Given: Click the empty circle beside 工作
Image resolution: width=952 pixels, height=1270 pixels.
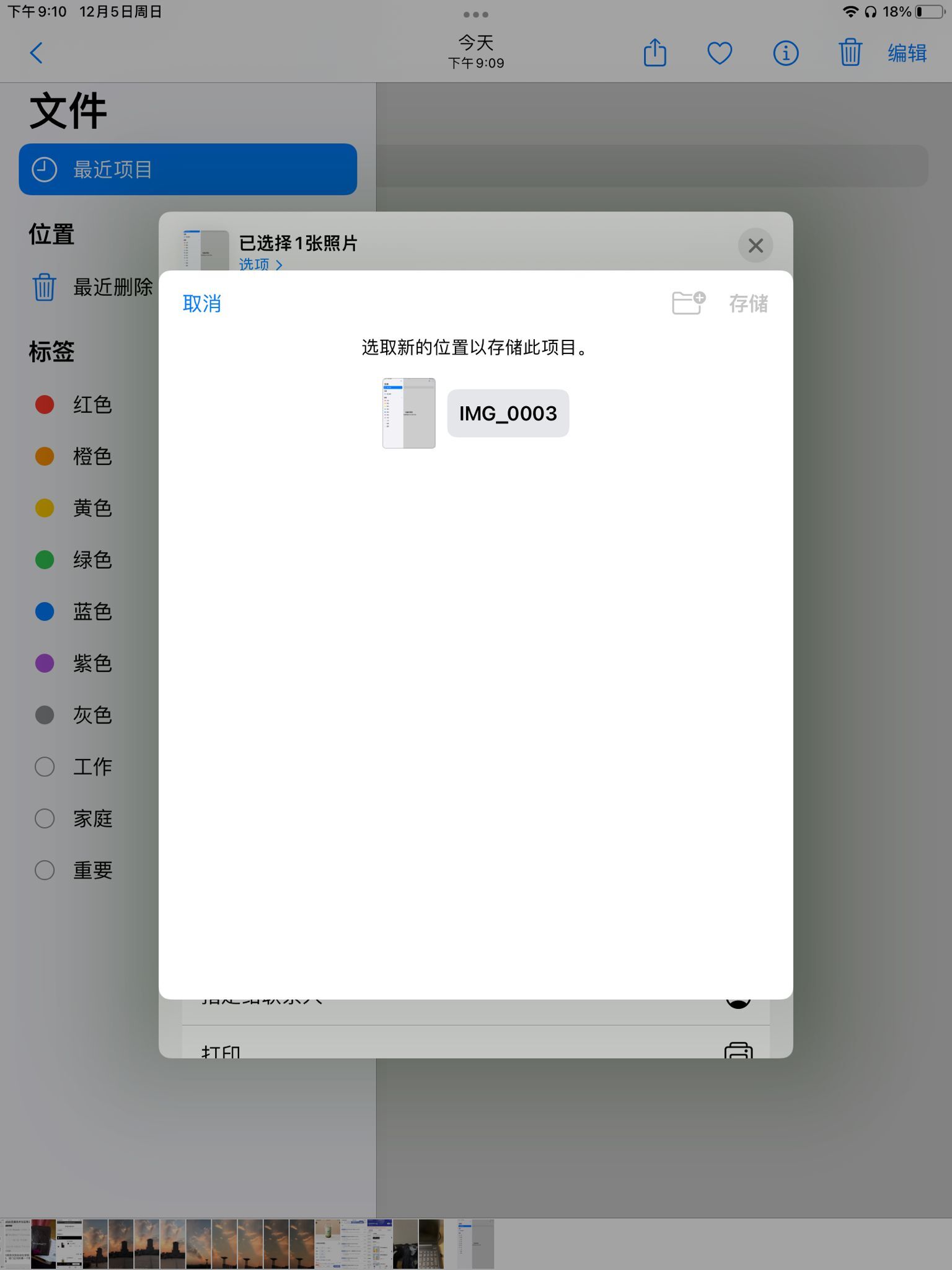Looking at the screenshot, I should coord(45,767).
